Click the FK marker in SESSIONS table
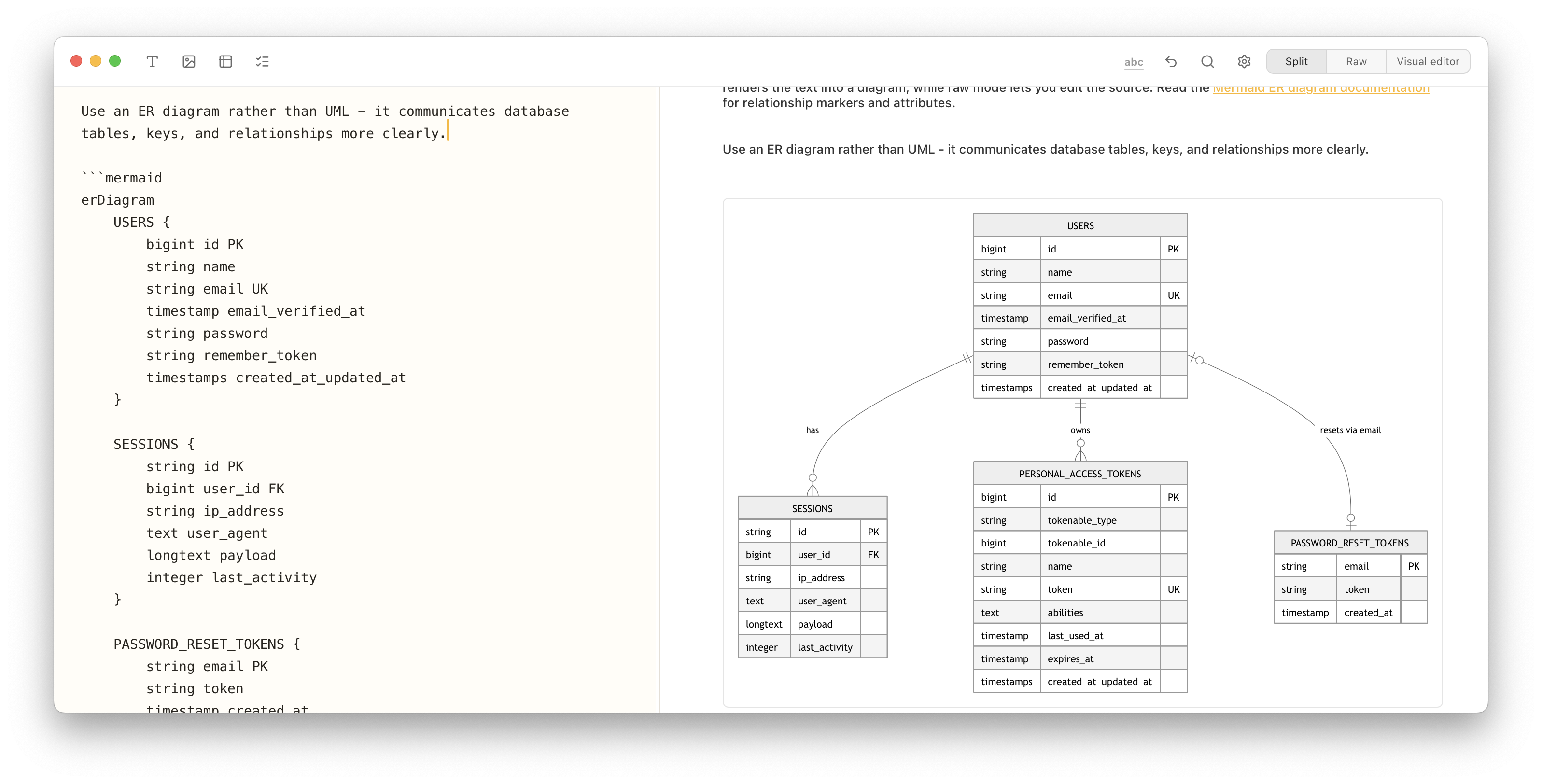Image resolution: width=1542 pixels, height=784 pixels. 873,555
